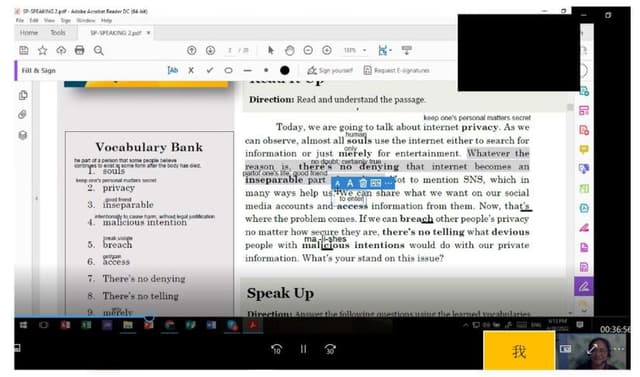The width and height of the screenshot is (640, 377).
Task: Open the File menu
Action: pos(20,20)
